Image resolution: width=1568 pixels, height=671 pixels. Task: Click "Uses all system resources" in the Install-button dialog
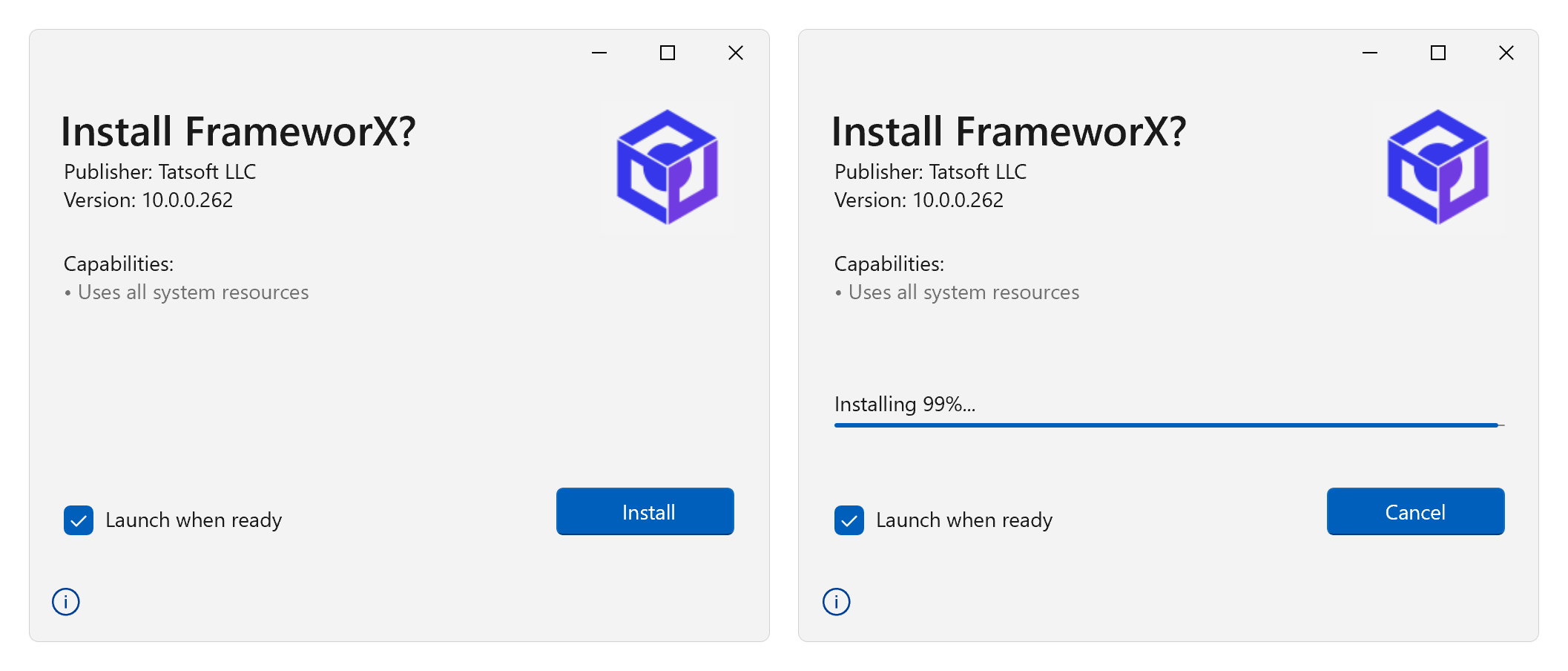pyautogui.click(x=193, y=292)
